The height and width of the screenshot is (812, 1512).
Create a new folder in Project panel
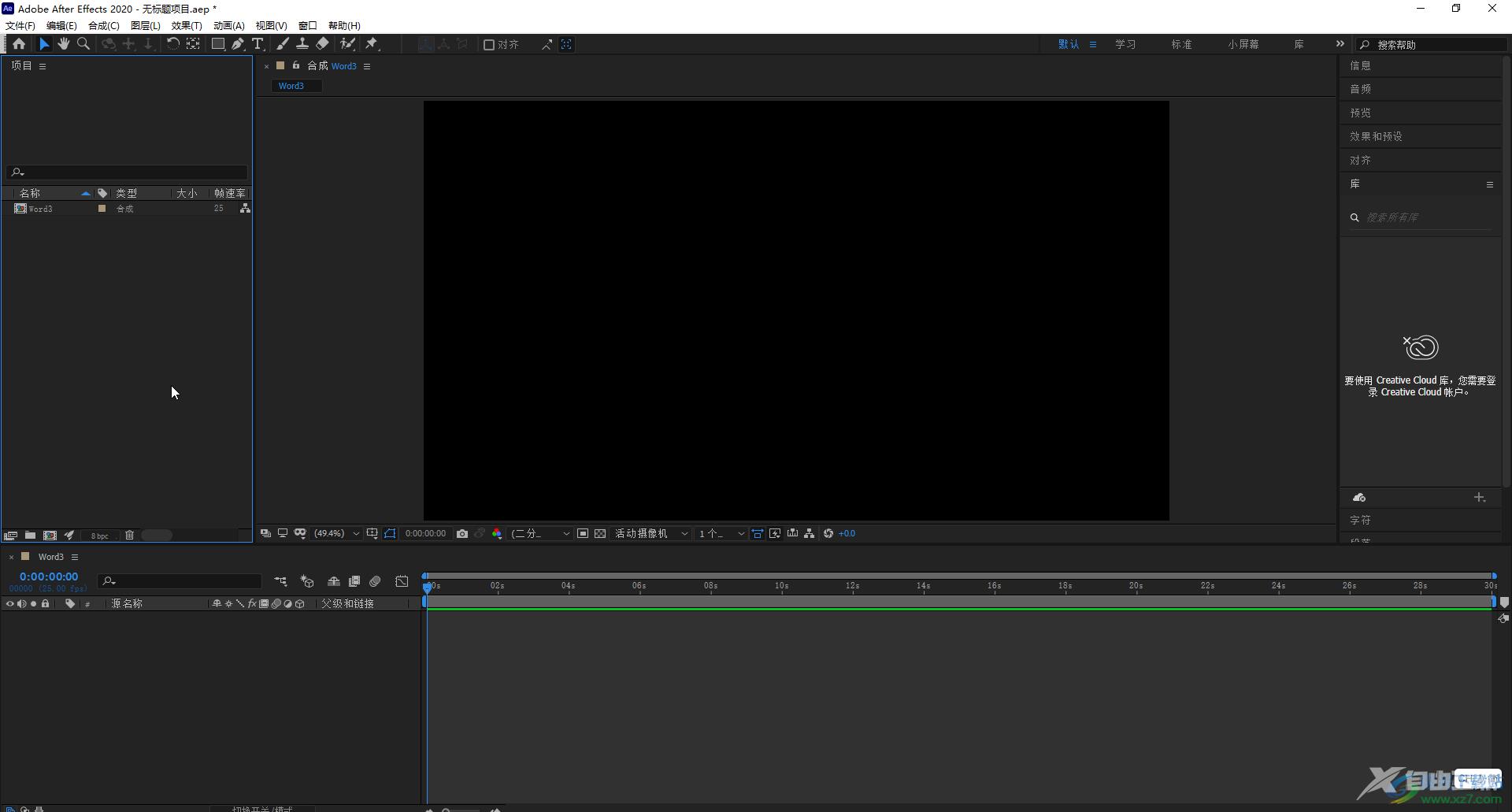30,536
